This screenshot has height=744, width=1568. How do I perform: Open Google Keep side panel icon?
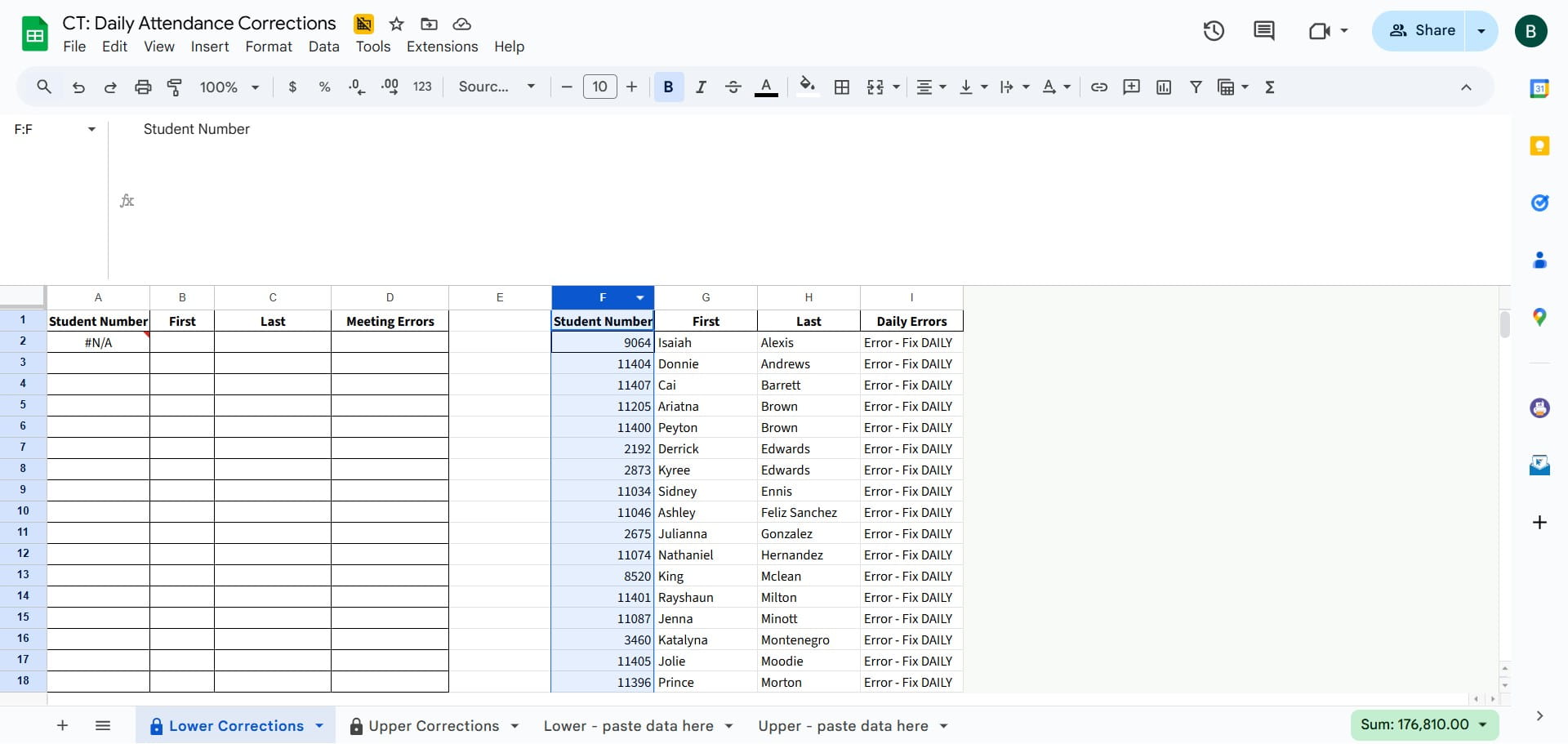point(1539,145)
